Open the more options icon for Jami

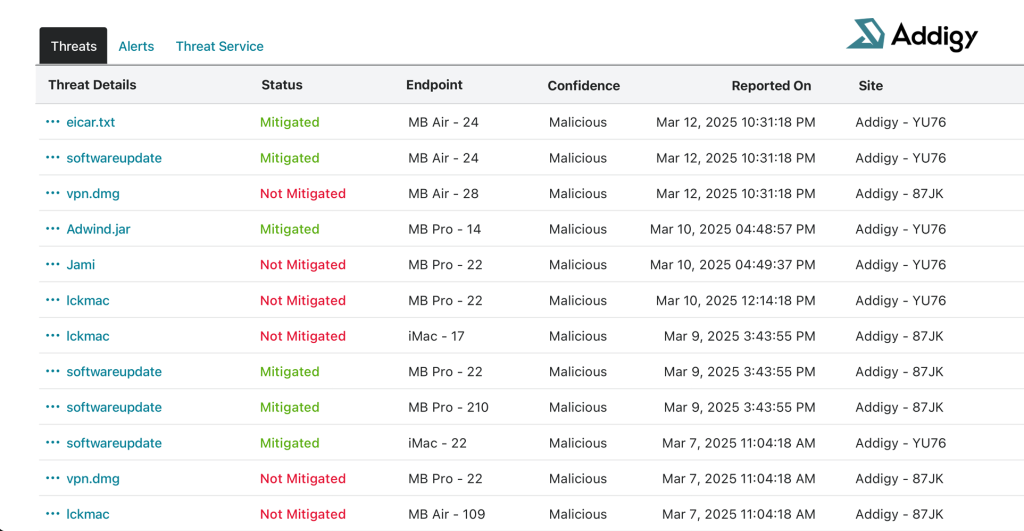[x=53, y=265]
